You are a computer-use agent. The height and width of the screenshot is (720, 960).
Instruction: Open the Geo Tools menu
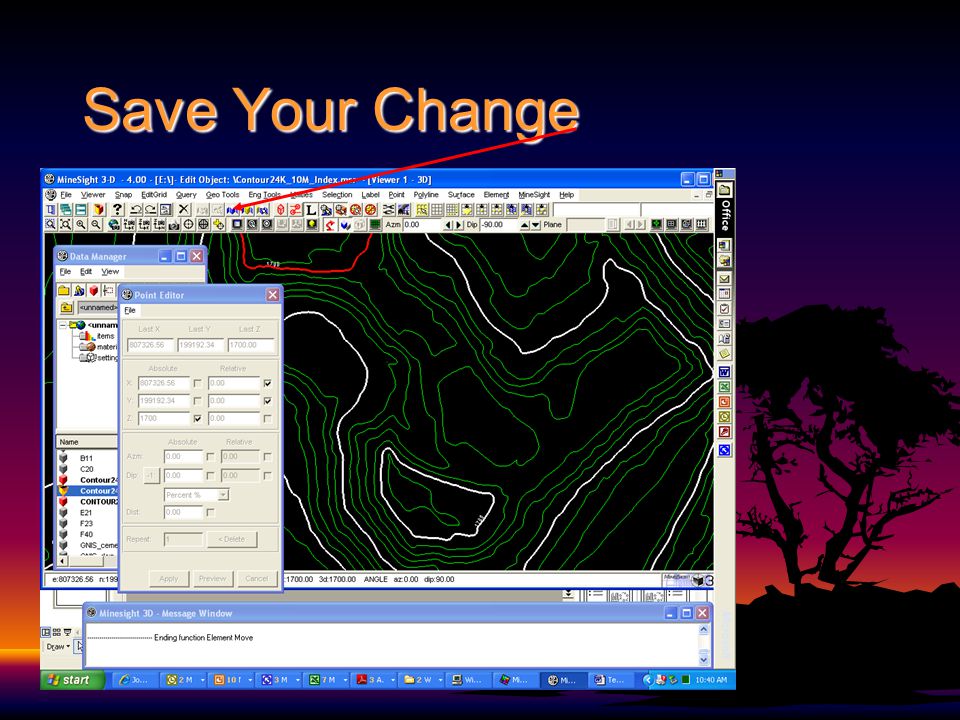222,195
